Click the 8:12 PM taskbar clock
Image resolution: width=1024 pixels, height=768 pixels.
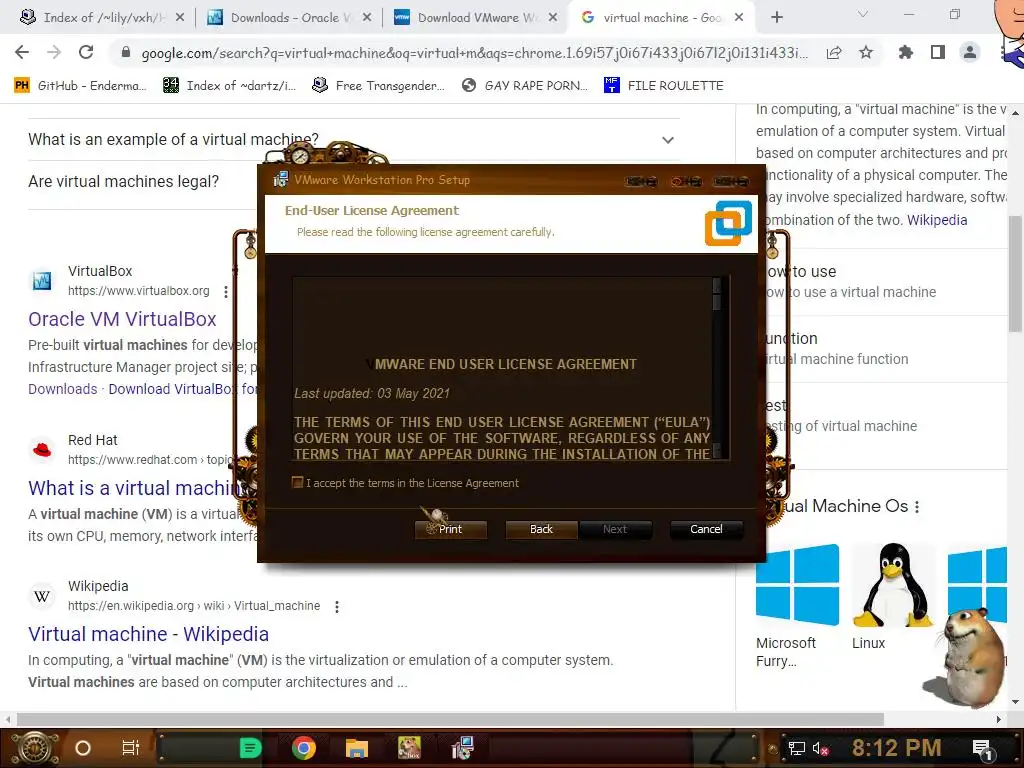pyautogui.click(x=897, y=748)
